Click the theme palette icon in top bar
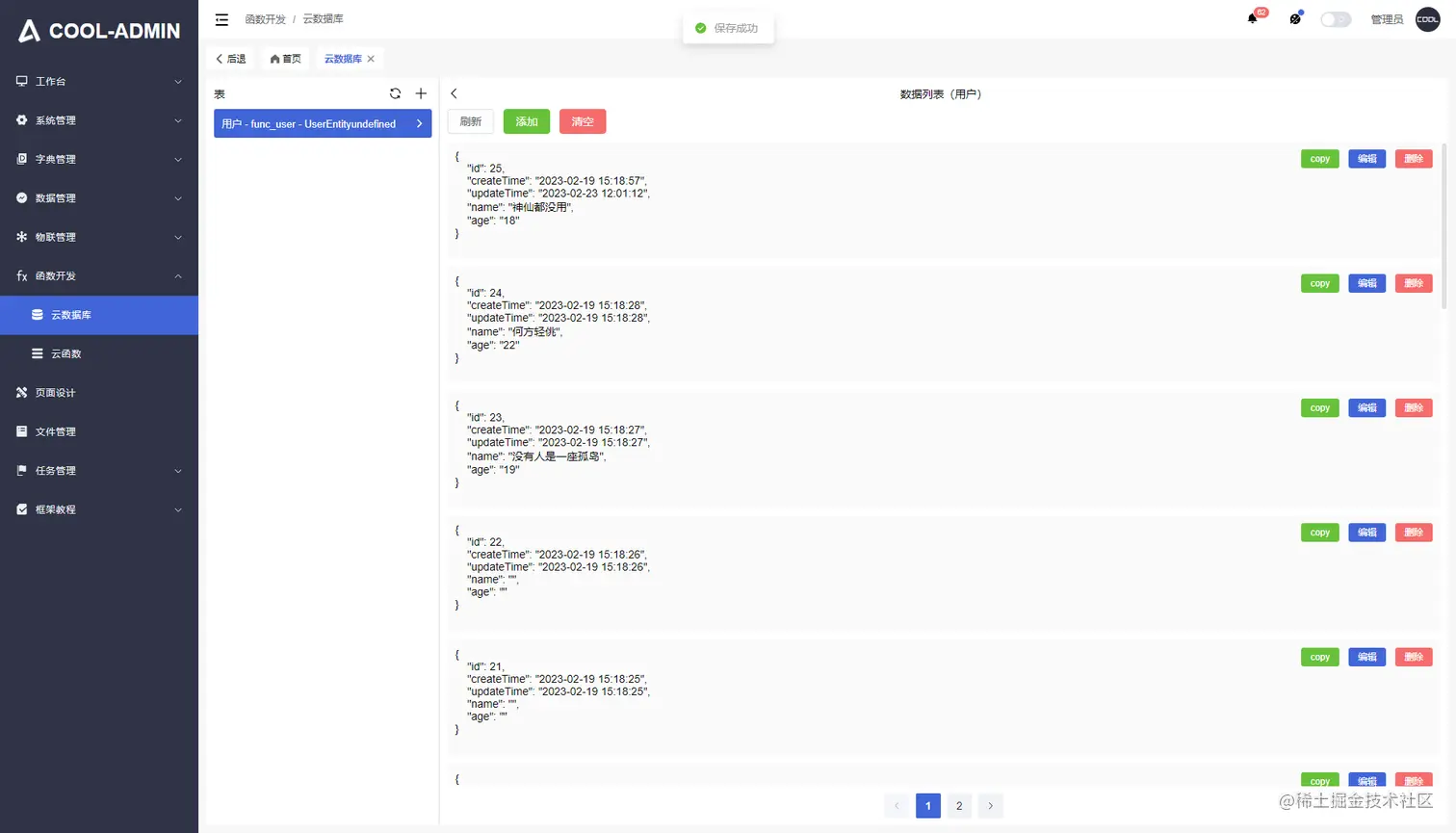This screenshot has width=1456, height=833. [1294, 18]
